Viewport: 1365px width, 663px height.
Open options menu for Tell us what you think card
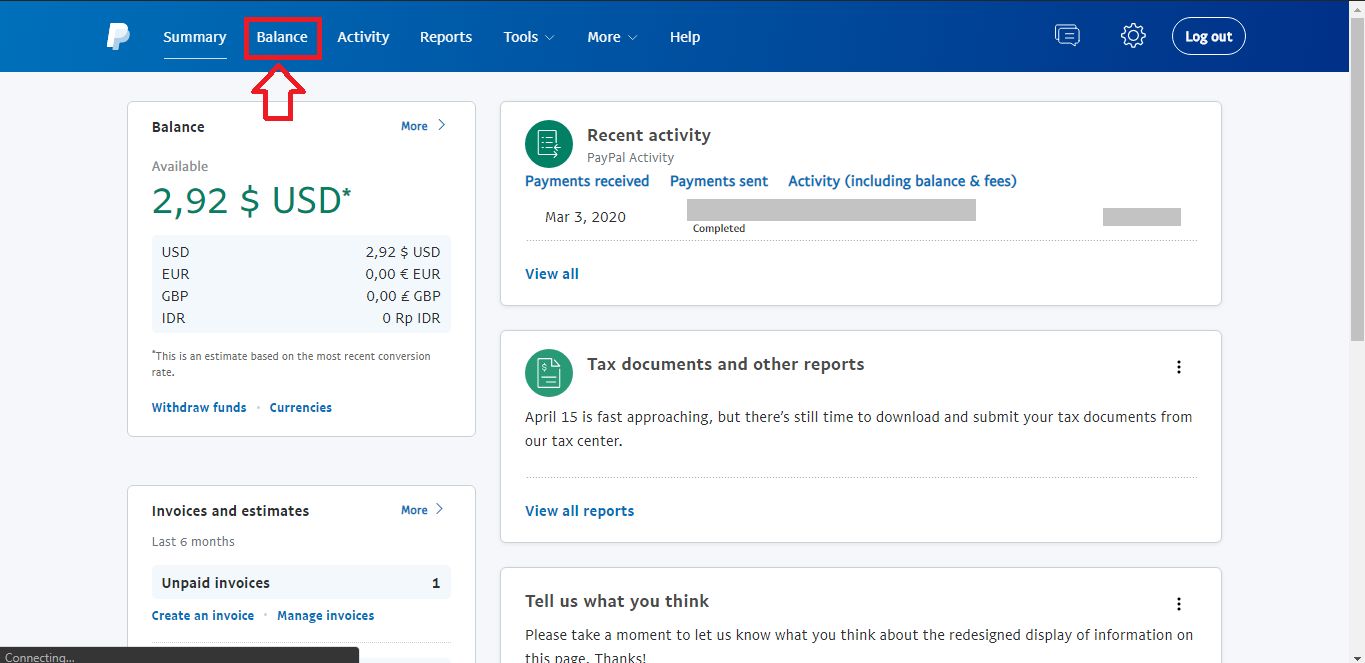(x=1179, y=604)
